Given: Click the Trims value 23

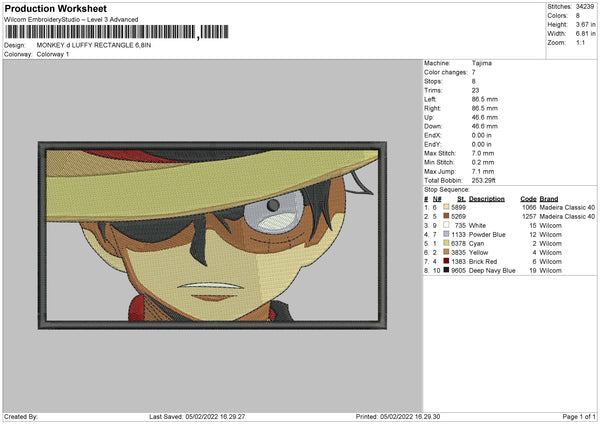Looking at the screenshot, I should [475, 90].
